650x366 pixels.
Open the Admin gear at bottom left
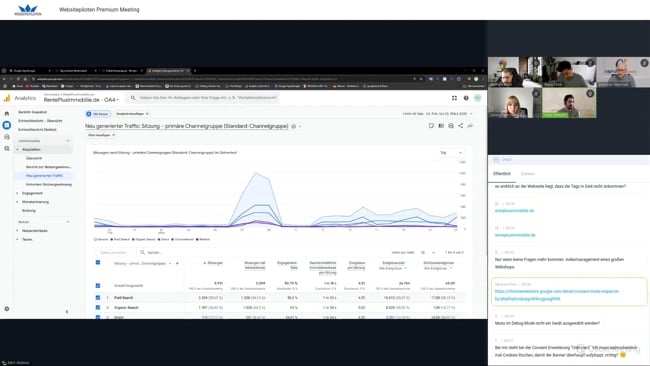[x=7, y=309]
